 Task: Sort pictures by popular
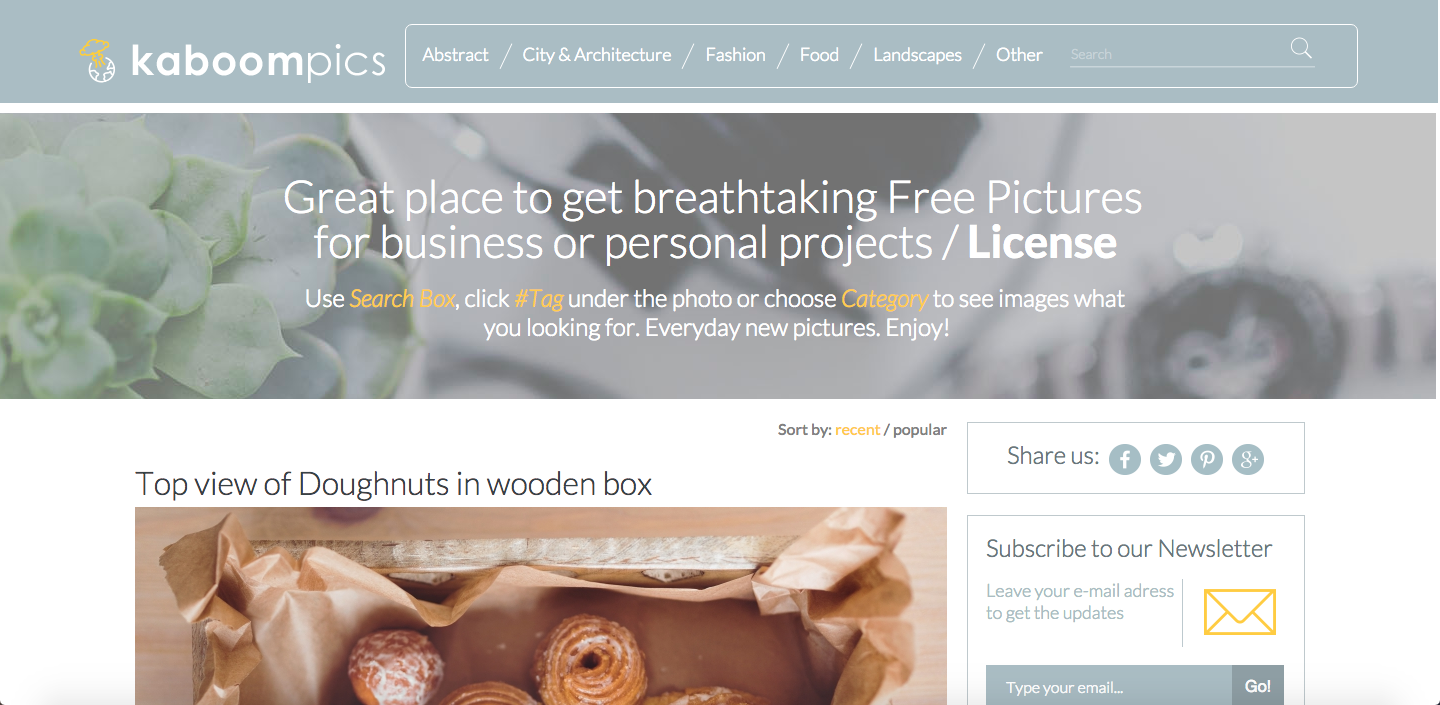coord(920,430)
